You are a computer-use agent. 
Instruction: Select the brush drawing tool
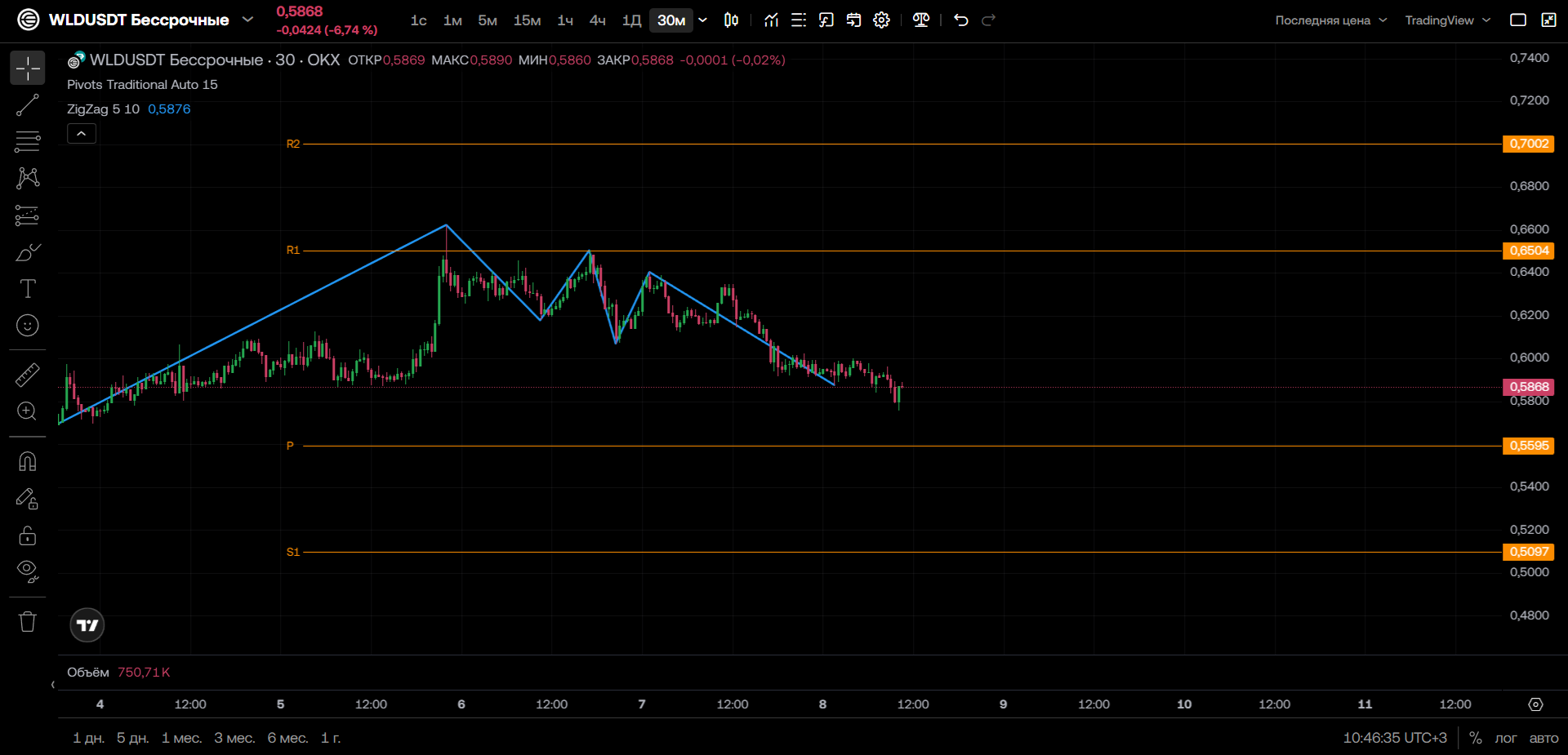28,252
